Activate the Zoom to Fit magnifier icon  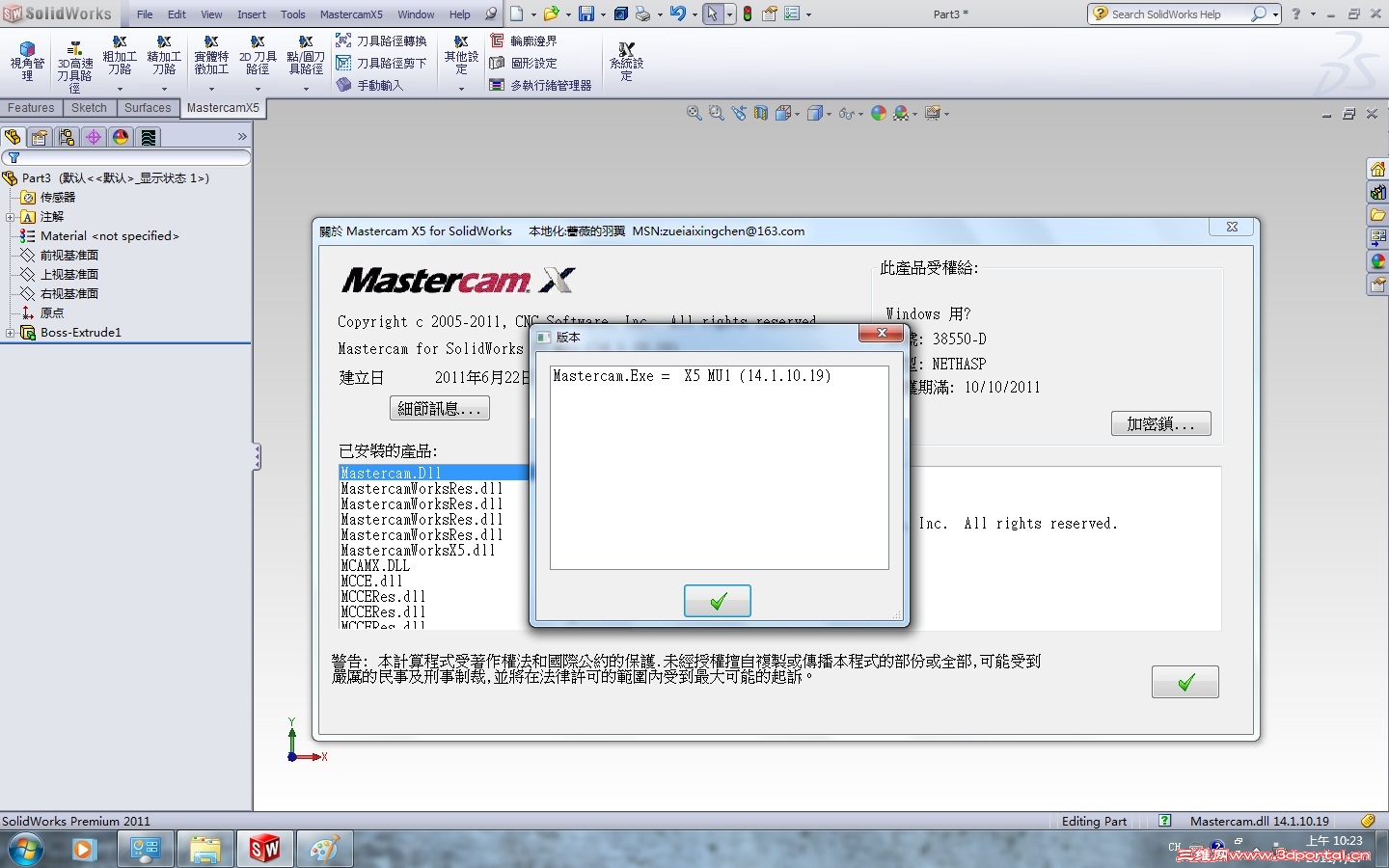694,113
